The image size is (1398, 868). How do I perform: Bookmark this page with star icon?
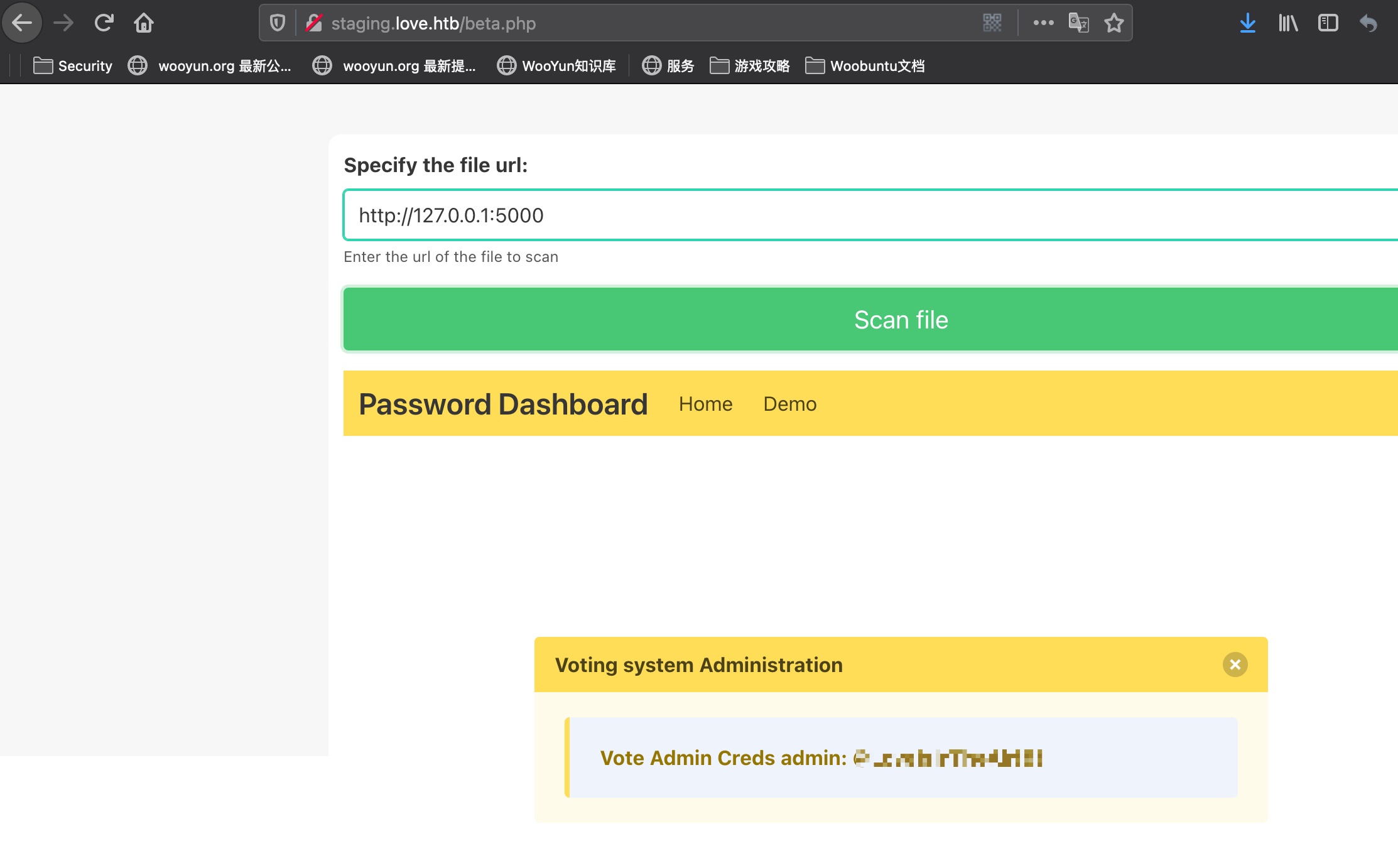click(x=1114, y=23)
